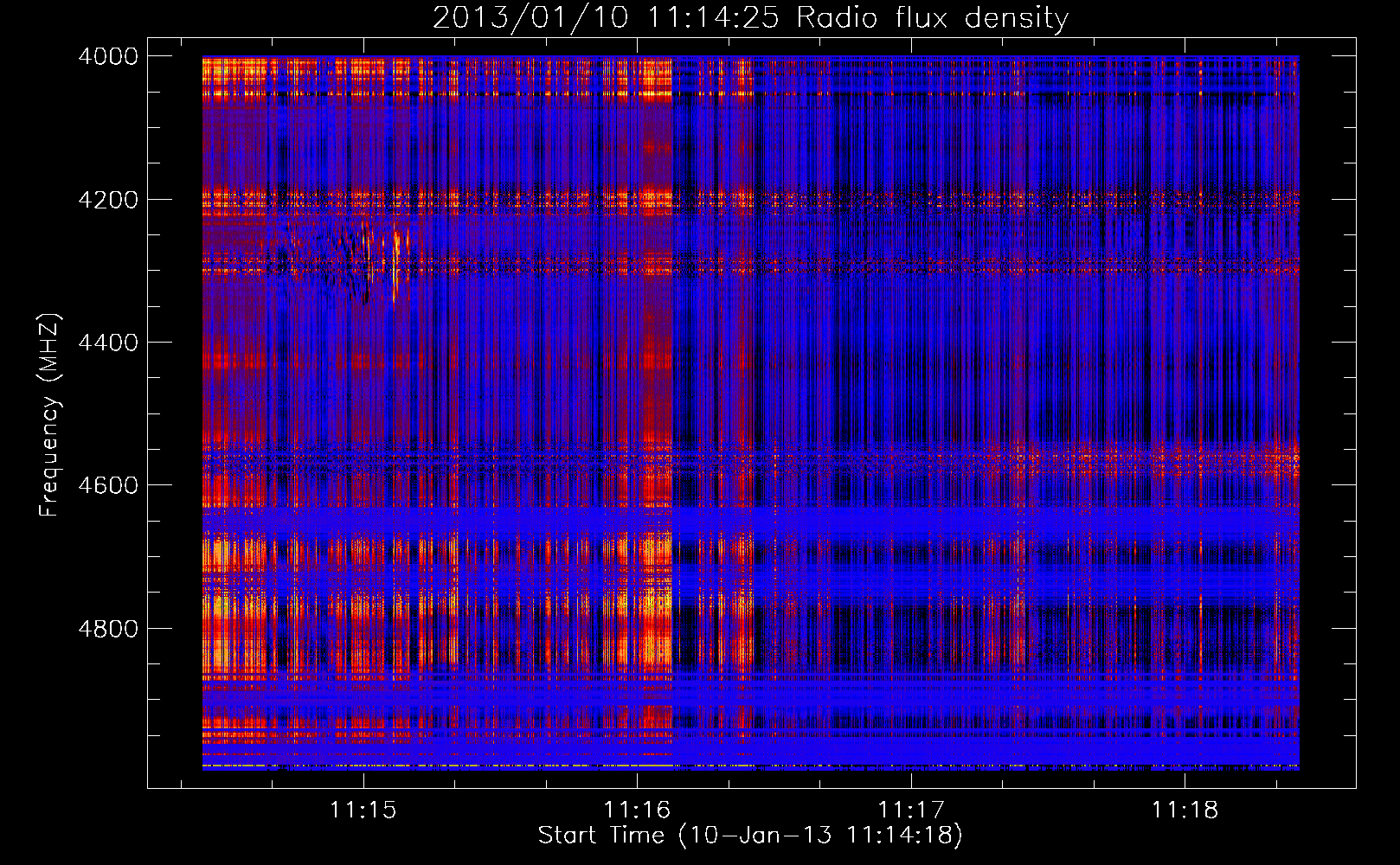
Task: Click the 11:15 time axis label
Action: pos(363,810)
